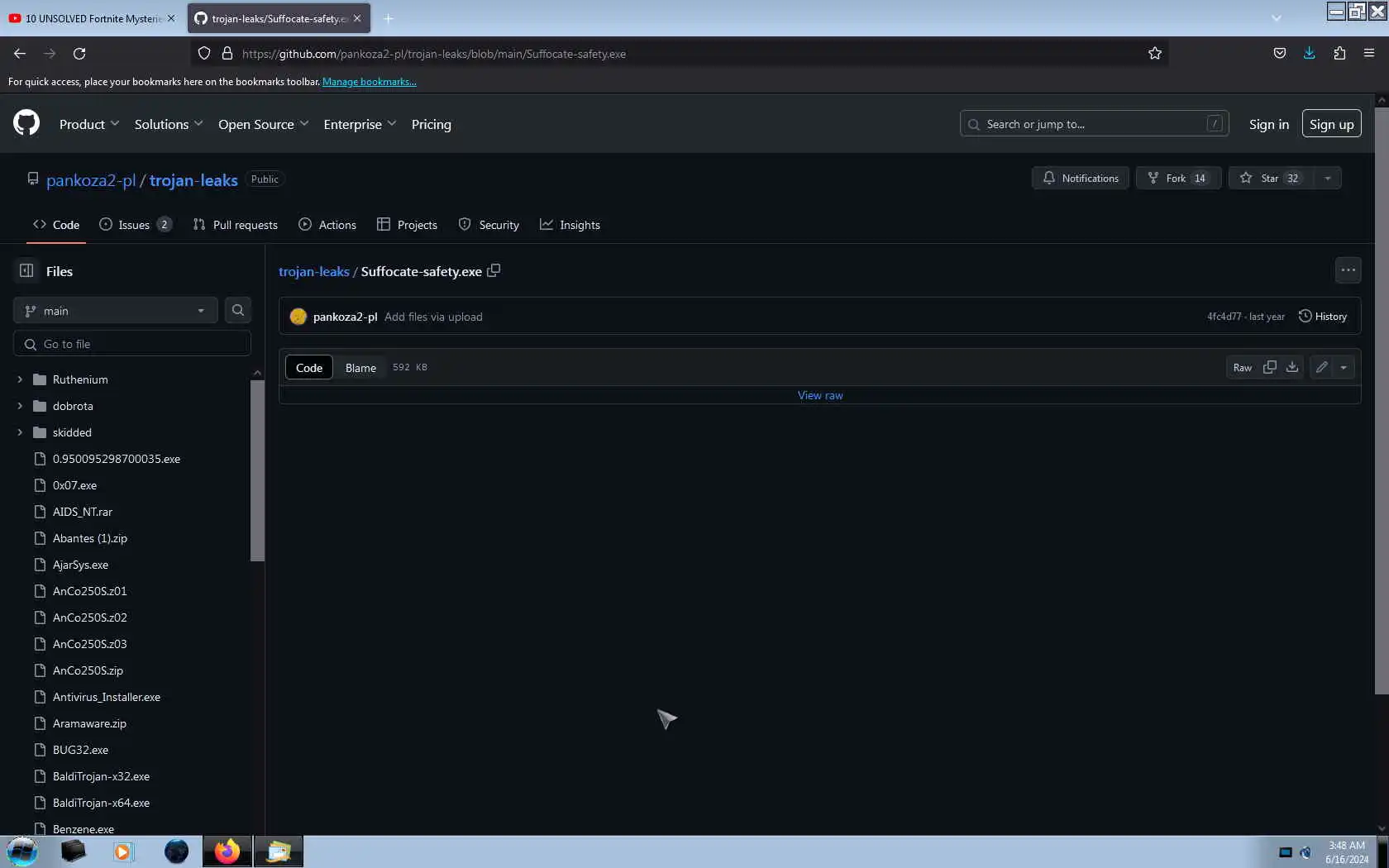The image size is (1389, 868).
Task: Click the Raw button
Action: click(1243, 367)
